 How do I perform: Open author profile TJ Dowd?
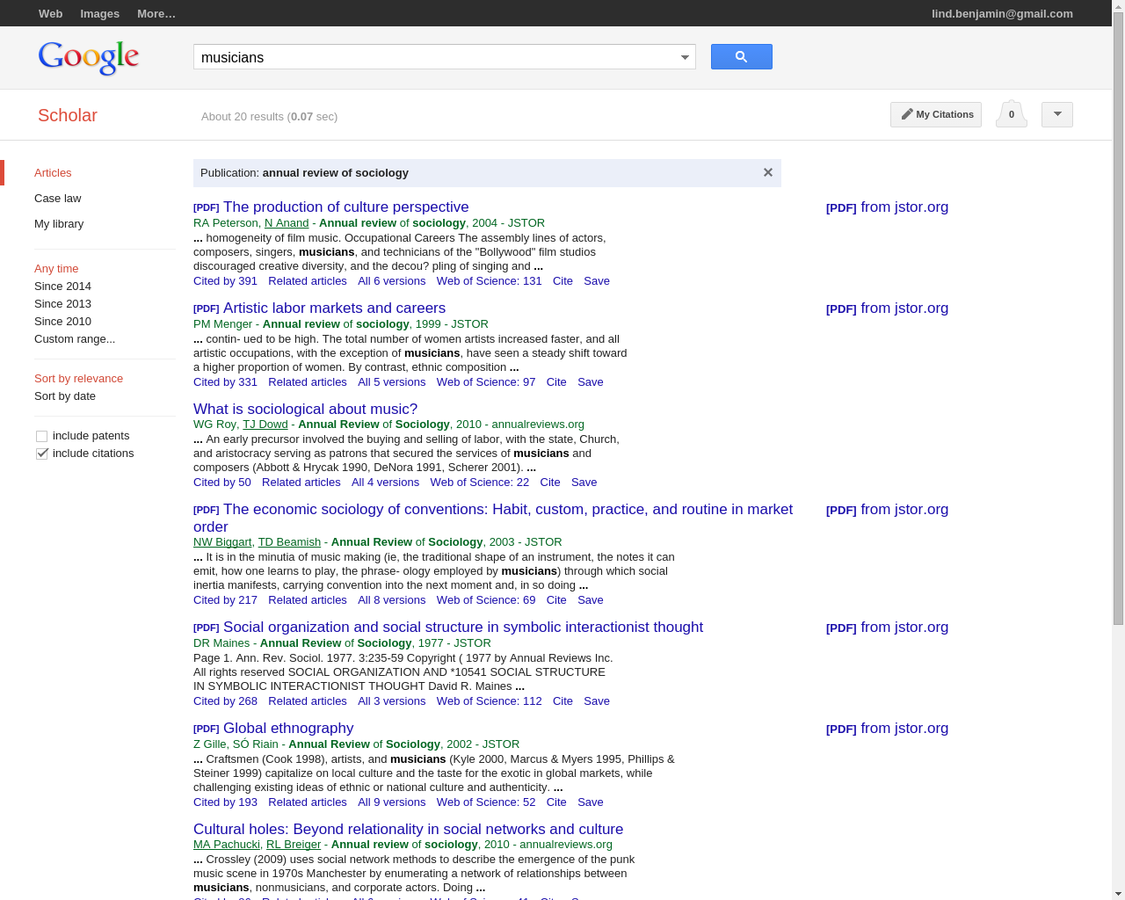pos(265,424)
